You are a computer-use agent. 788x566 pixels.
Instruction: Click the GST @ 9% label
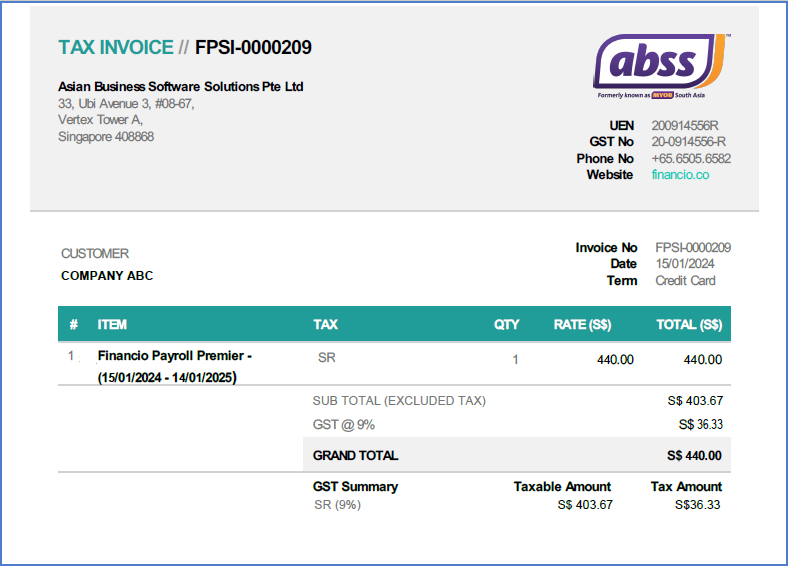click(344, 425)
